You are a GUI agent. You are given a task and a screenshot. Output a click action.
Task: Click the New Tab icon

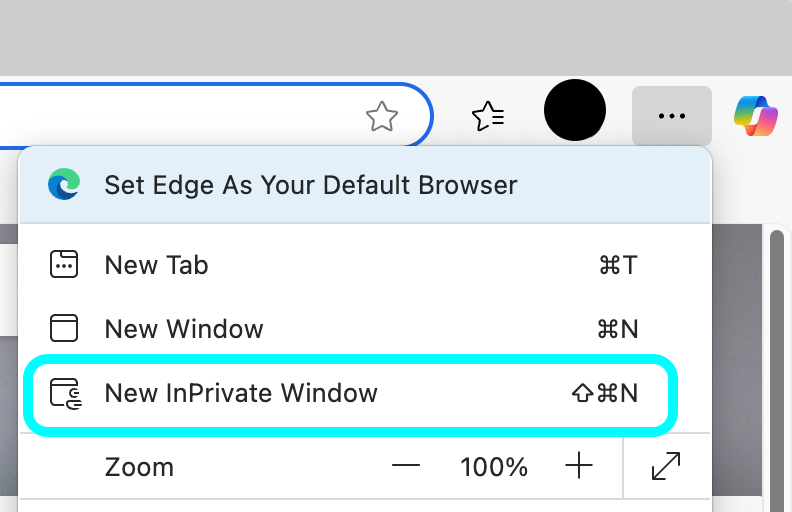click(64, 265)
